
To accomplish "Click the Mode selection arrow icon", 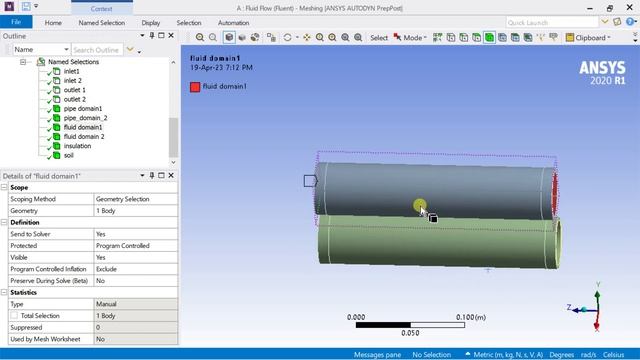I will pyautogui.click(x=397, y=37).
